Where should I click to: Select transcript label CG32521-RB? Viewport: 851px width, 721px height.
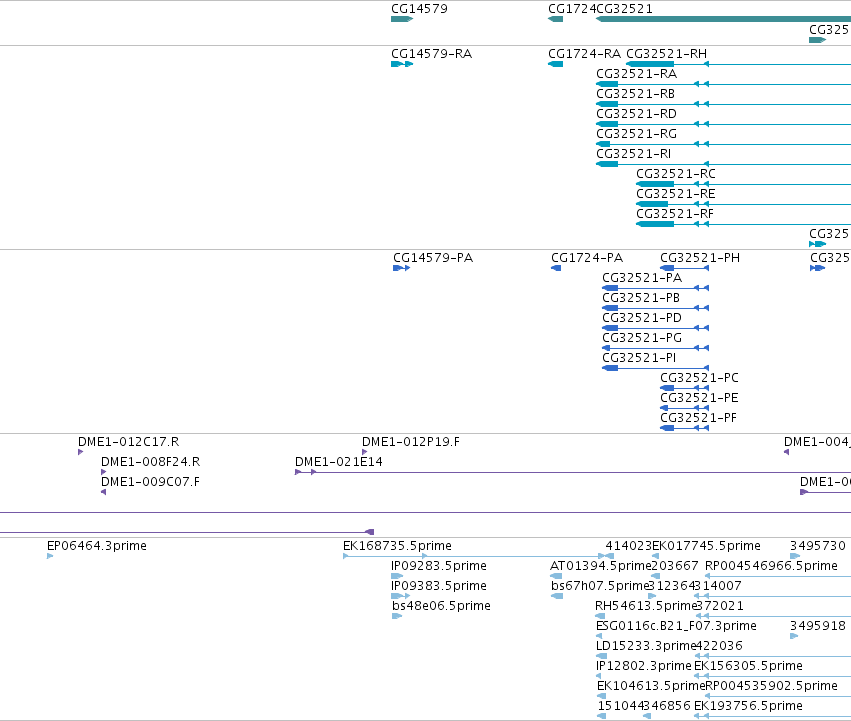point(636,94)
